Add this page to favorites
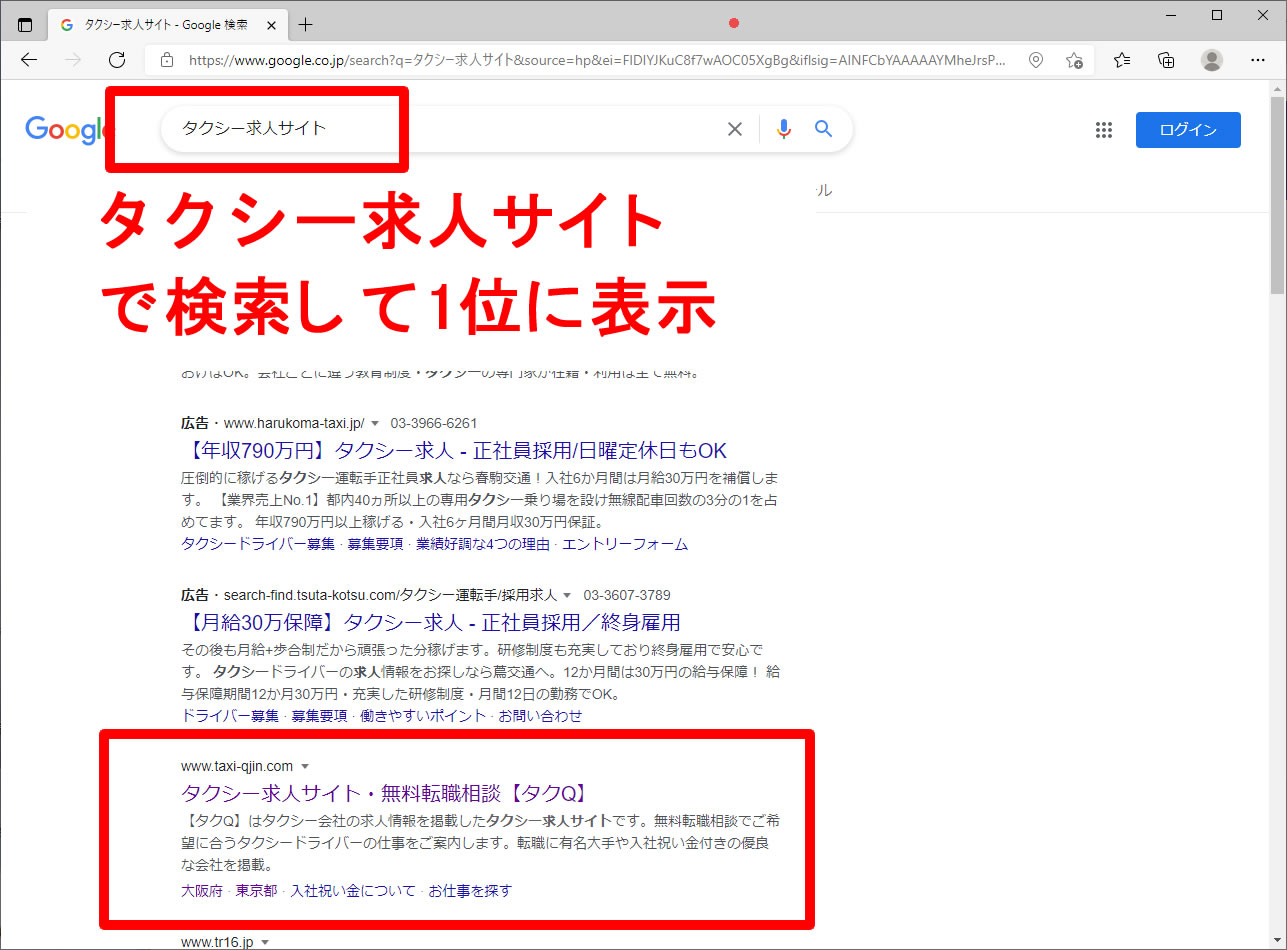Viewport: 1287px width, 950px height. click(1074, 60)
